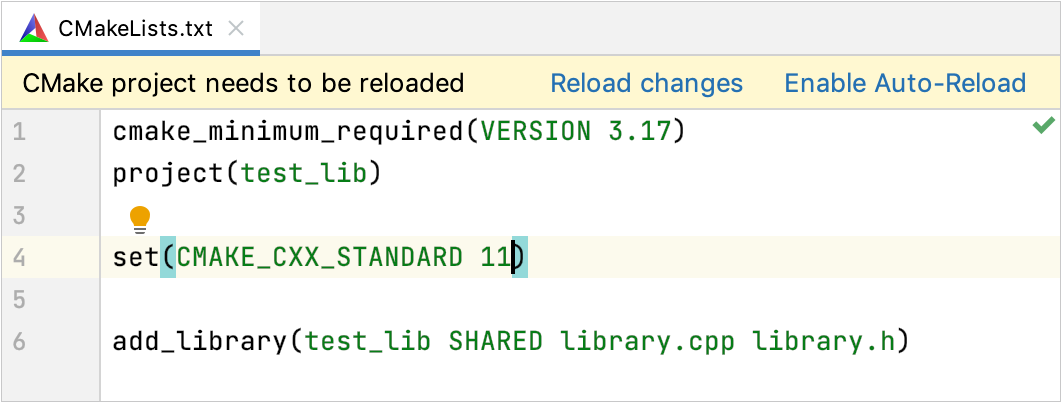This screenshot has width=1062, height=403.
Task: Select the CMakeLists.txt editor tab
Action: pyautogui.click(x=135, y=28)
